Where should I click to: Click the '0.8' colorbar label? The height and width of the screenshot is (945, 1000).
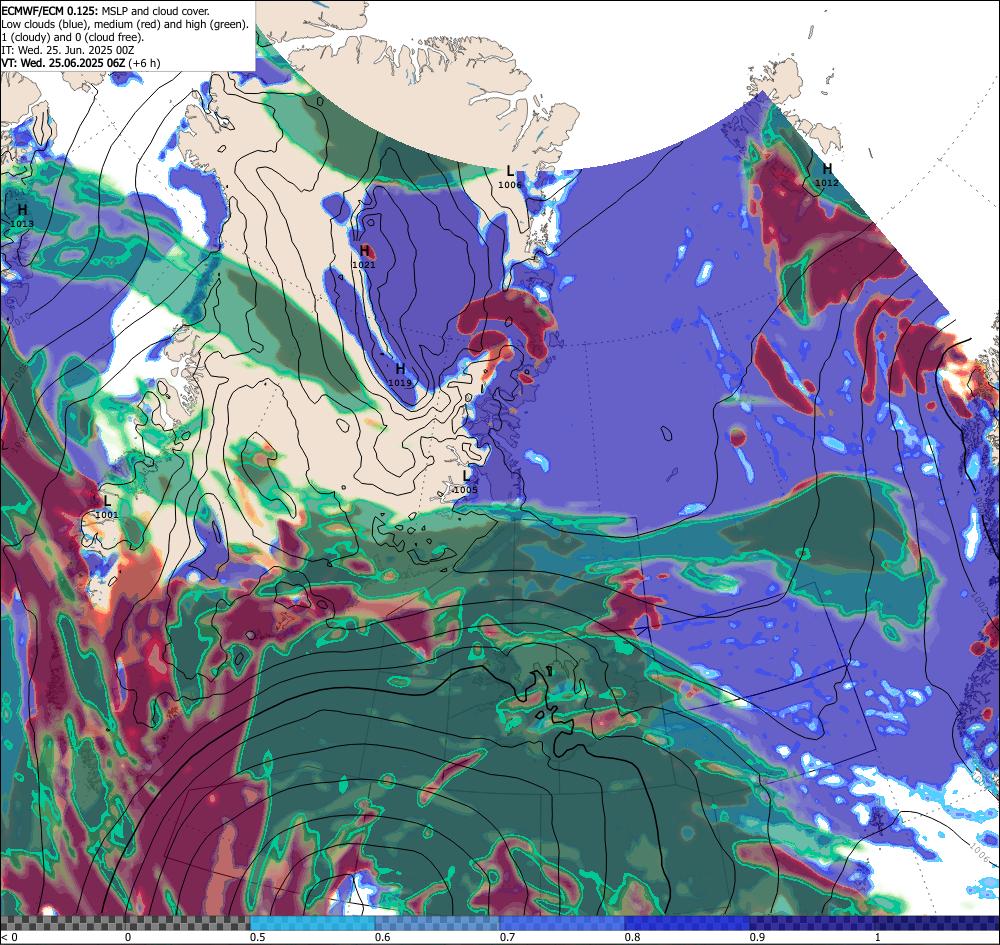[633, 937]
